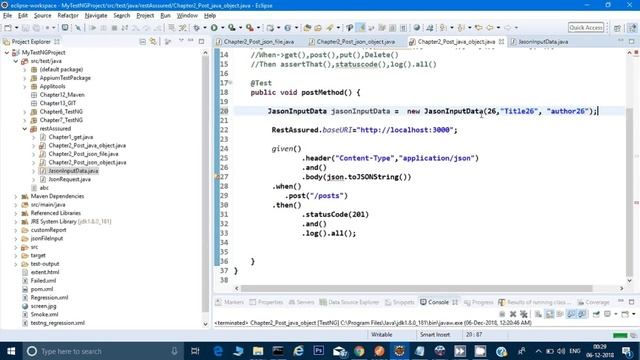Toggle Mark Occurrences in the toolbar
This screenshot has width=640, height=360.
point(361,28)
